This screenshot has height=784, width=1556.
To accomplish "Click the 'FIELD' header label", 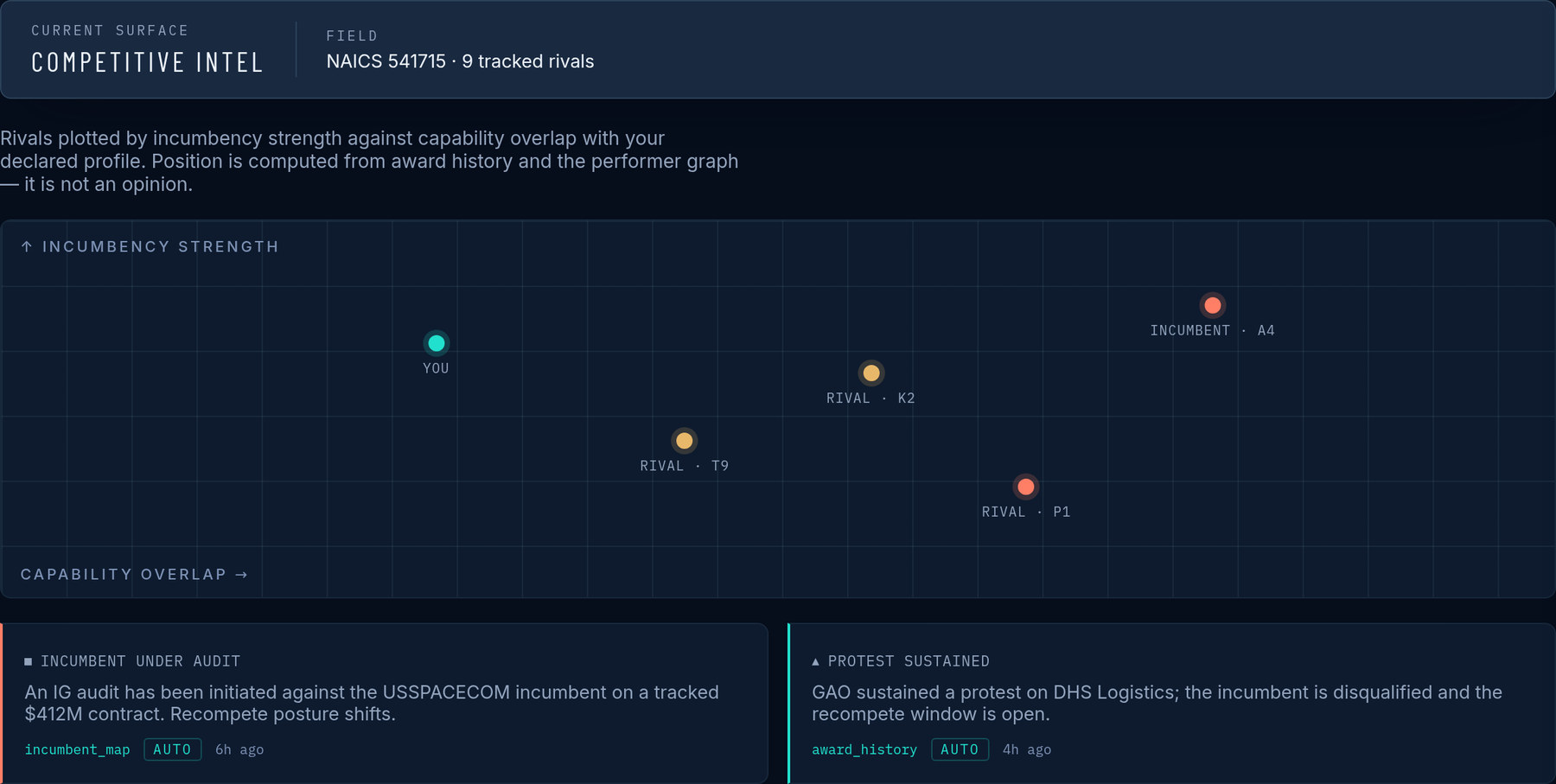I will 352,35.
